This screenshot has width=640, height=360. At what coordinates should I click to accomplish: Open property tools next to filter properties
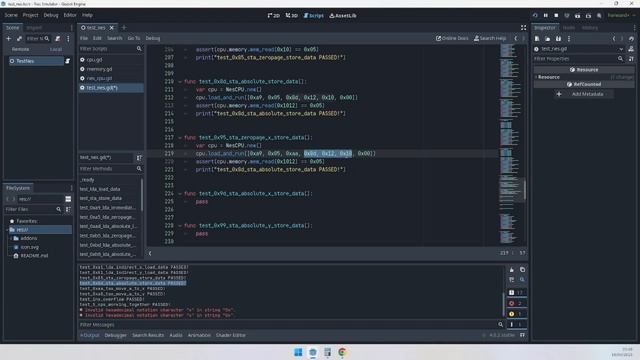click(631, 59)
